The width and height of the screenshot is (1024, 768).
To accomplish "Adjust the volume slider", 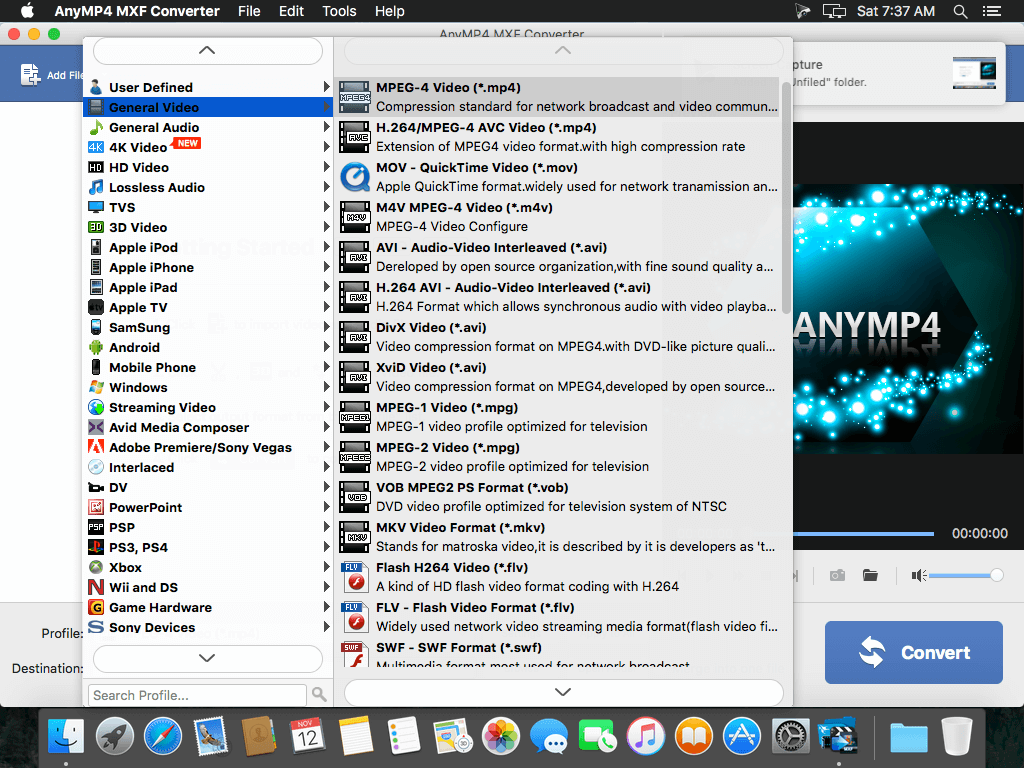I will [x=966, y=575].
